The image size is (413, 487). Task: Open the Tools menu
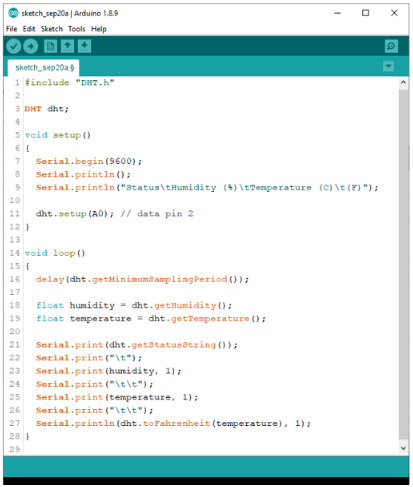[77, 29]
